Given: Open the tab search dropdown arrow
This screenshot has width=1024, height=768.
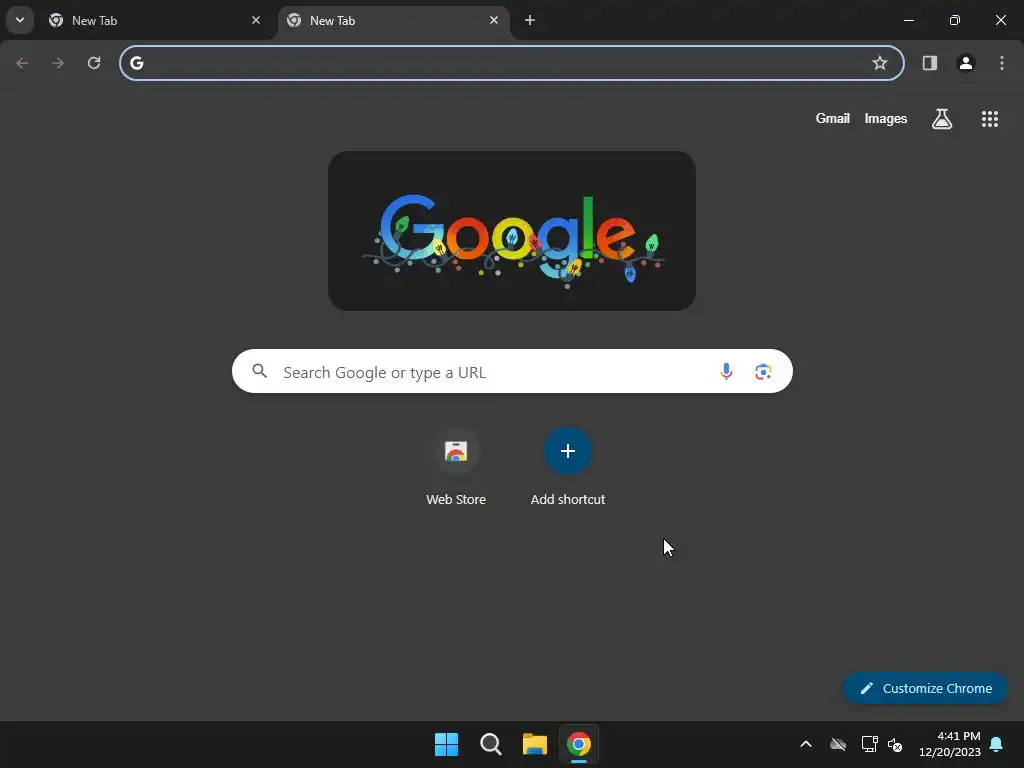Looking at the screenshot, I should [x=20, y=20].
